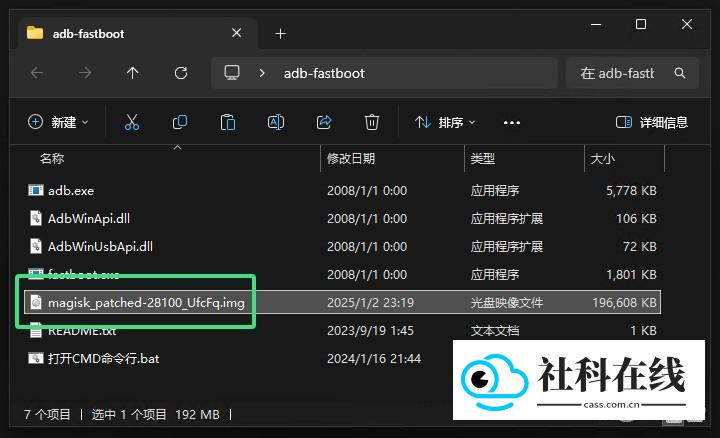Click 选中 1 个项目 192 MB status text
The width and height of the screenshot is (720, 438).
pyautogui.click(x=155, y=415)
